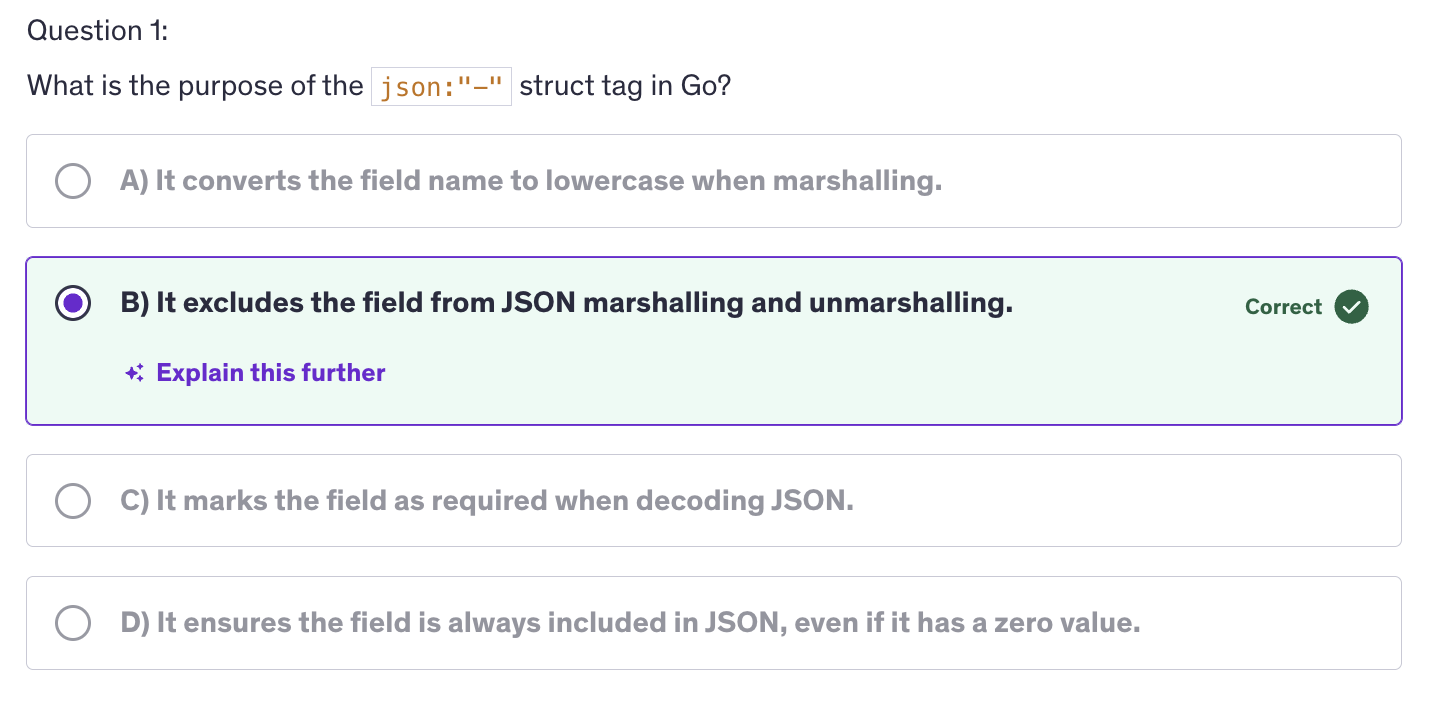Click empty right side of option D card
The width and height of the screenshot is (1432, 706).
[x=1280, y=623]
